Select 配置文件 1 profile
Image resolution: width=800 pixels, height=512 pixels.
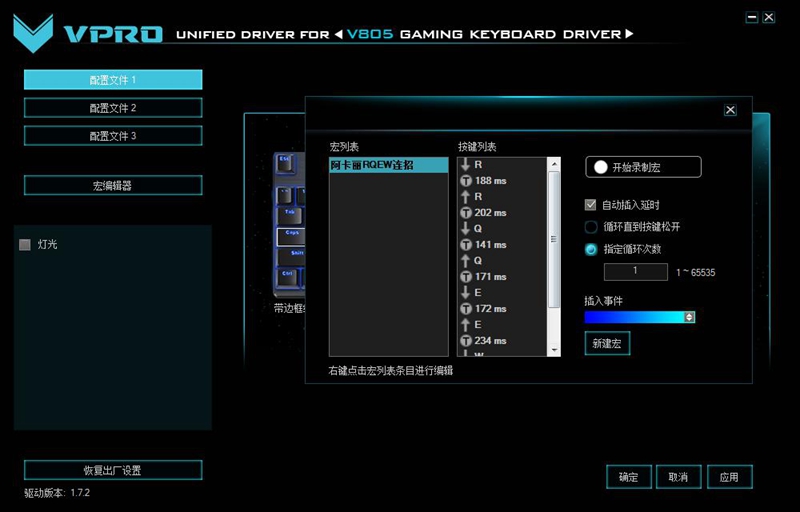113,80
